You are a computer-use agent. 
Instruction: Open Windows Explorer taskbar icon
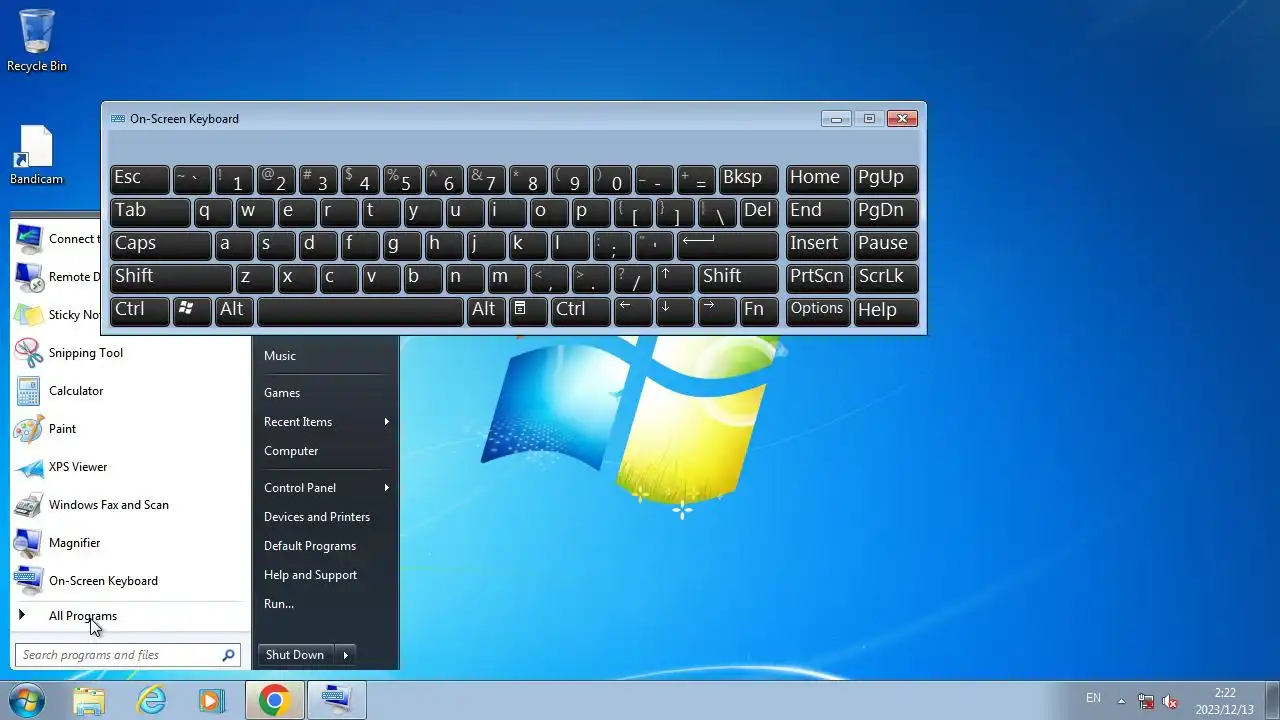tap(89, 700)
